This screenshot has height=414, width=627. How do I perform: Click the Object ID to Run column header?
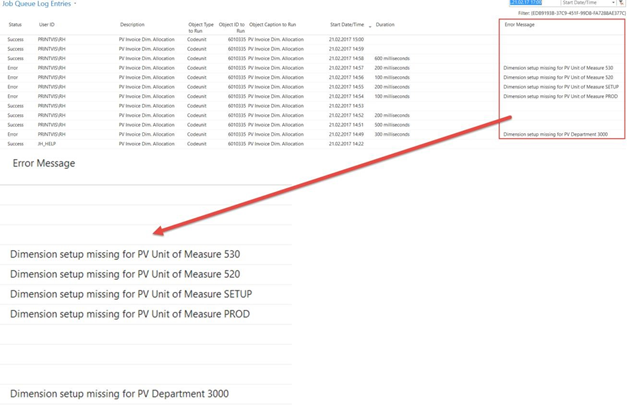click(x=232, y=28)
